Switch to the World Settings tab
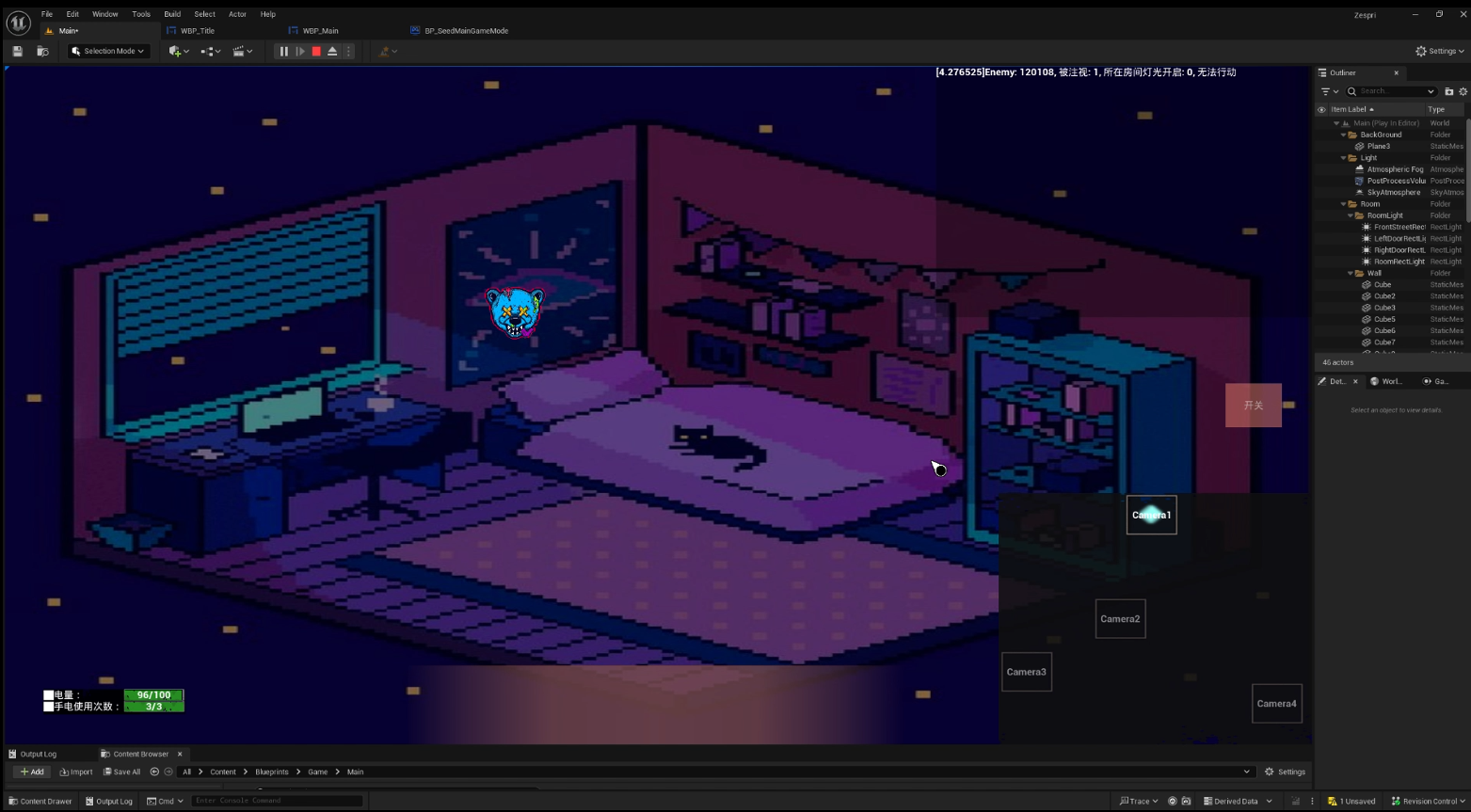Screen dimensions: 1471x812 1387,381
